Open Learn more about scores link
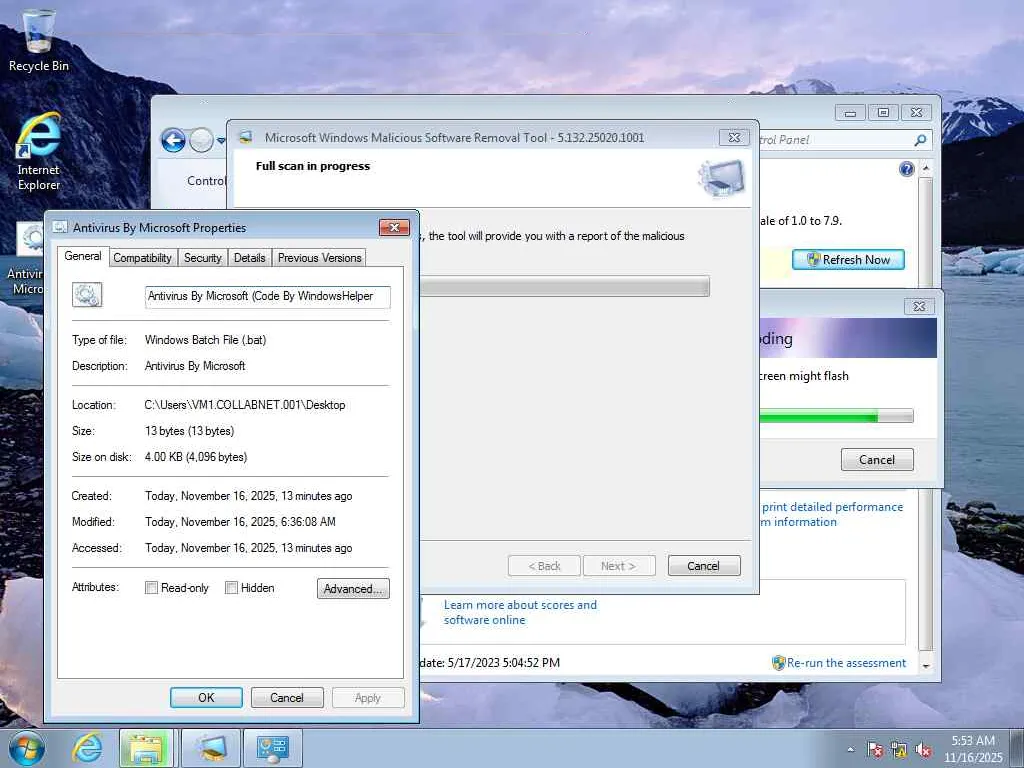The width and height of the screenshot is (1024, 768). [x=520, y=612]
